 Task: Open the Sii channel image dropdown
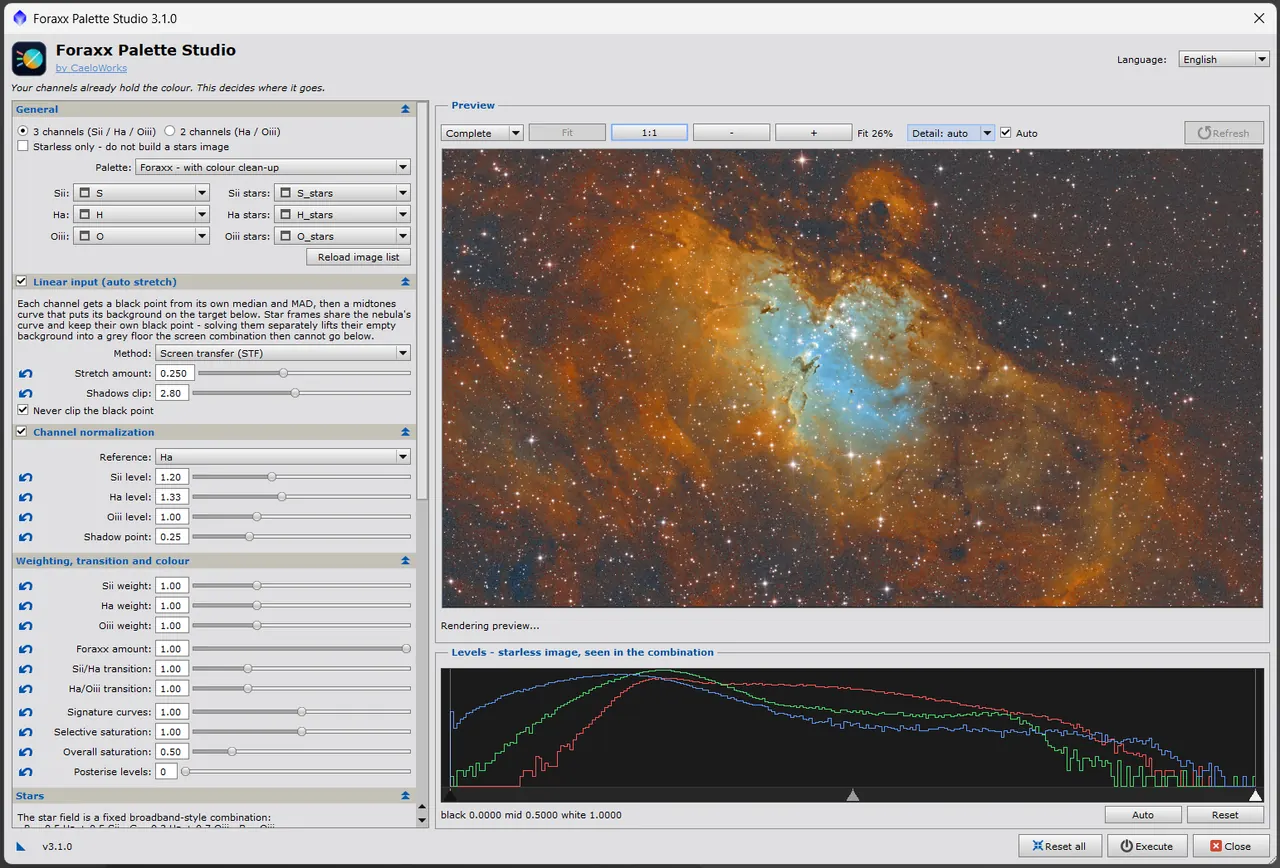[x=141, y=193]
